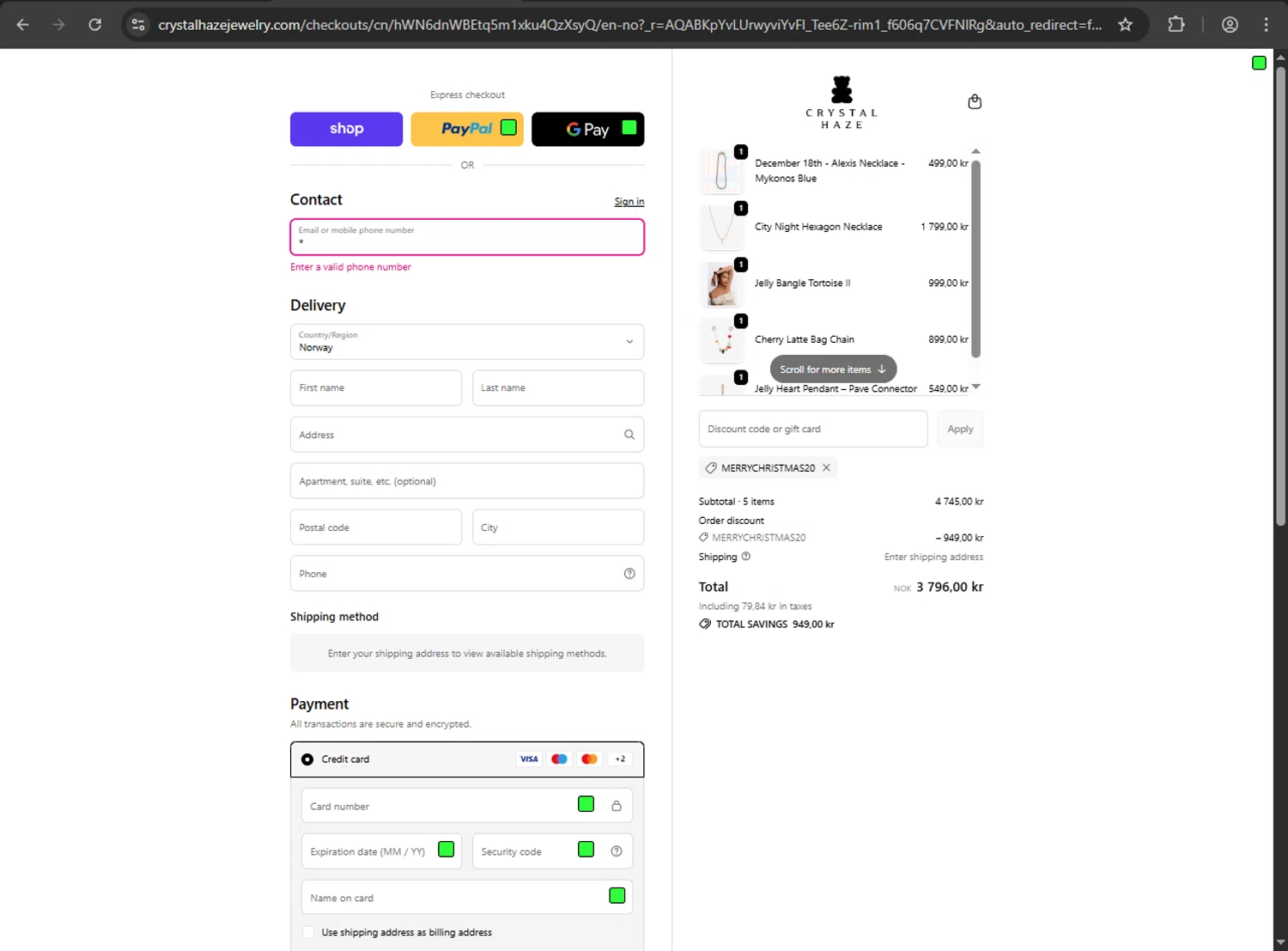The width and height of the screenshot is (1288, 951).
Task: Click the Visa card icon
Action: 529,759
